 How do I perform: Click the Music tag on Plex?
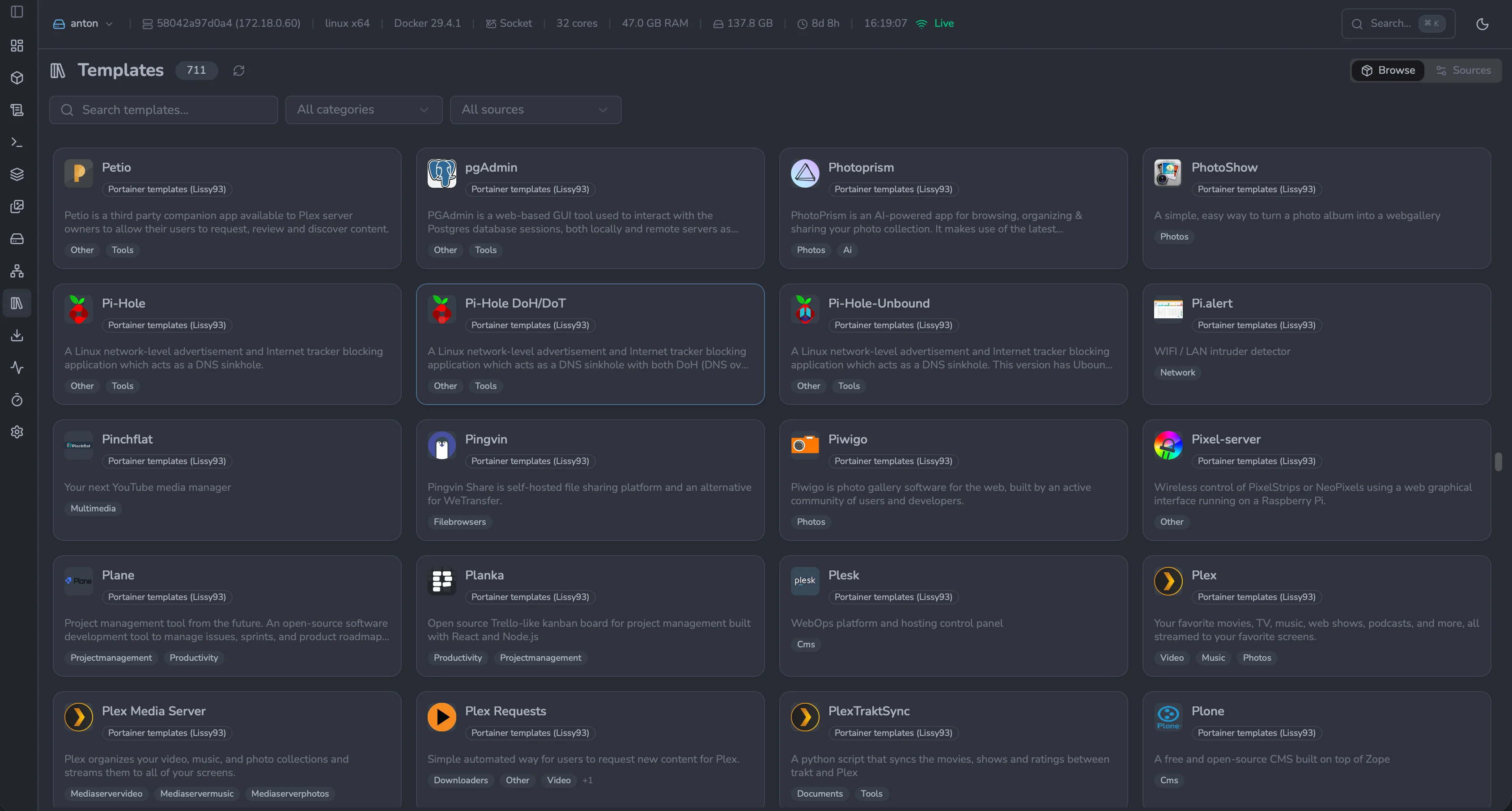coord(1213,658)
